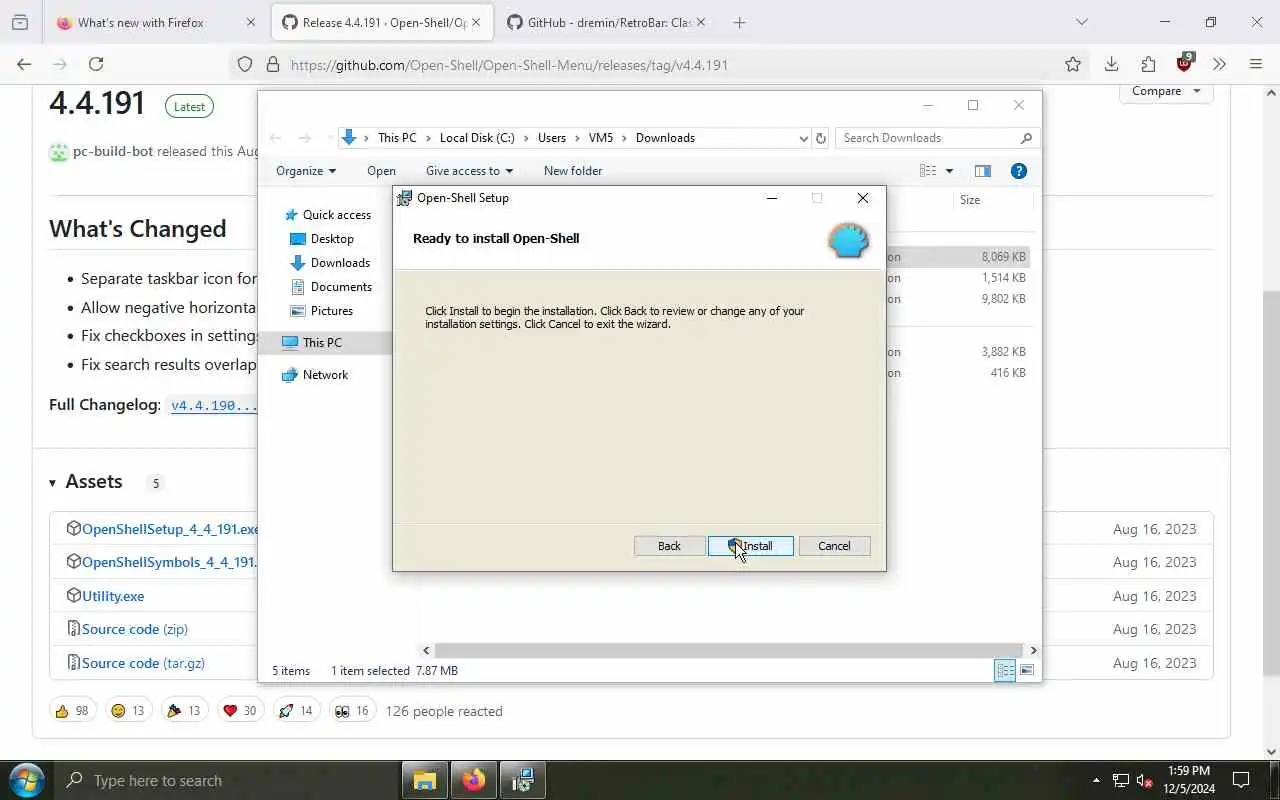Viewport: 1280px width, 800px height.
Task: Open Firefox extensions puzzle icon
Action: pyautogui.click(x=1148, y=64)
